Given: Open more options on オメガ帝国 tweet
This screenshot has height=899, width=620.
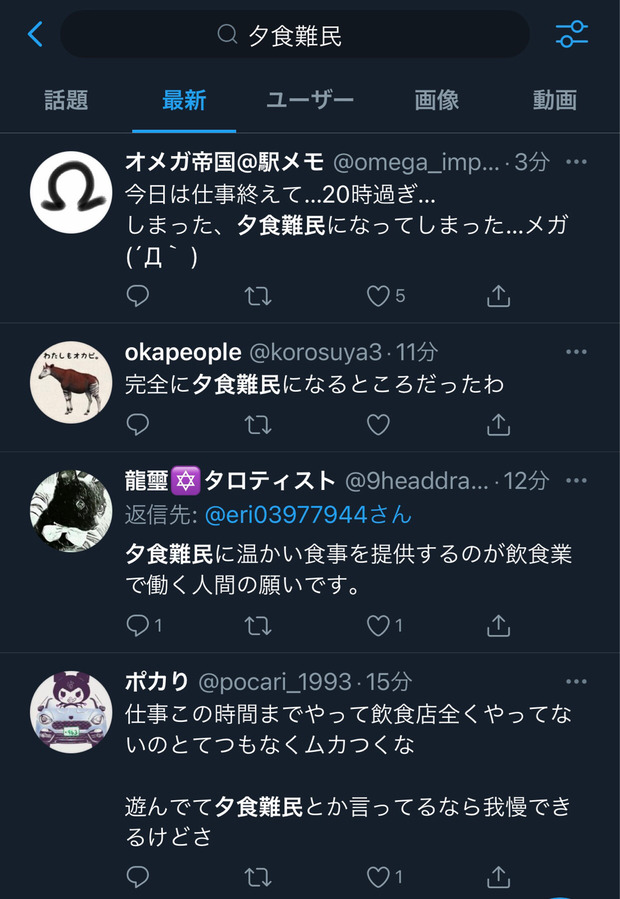Looking at the screenshot, I should (x=576, y=162).
